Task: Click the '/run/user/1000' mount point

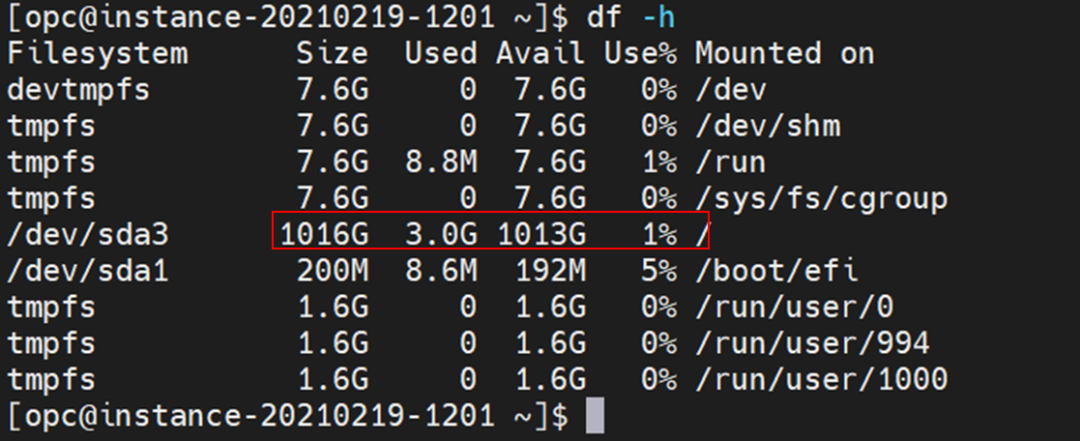Action: (x=822, y=380)
